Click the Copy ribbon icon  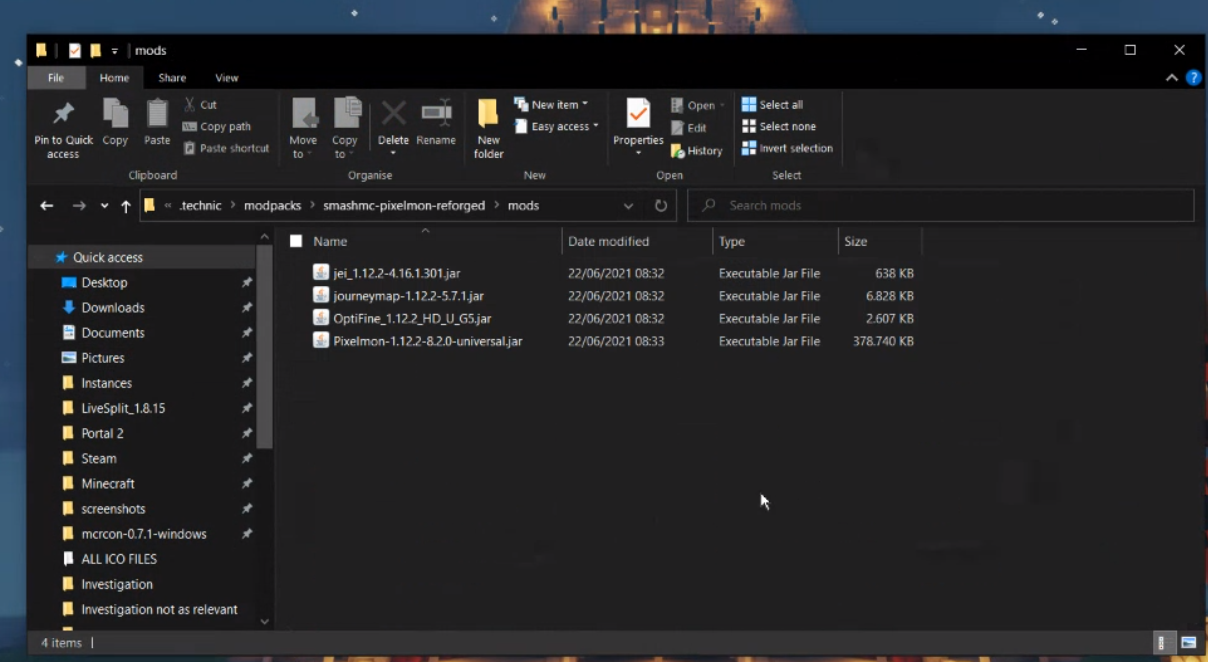tap(115, 113)
